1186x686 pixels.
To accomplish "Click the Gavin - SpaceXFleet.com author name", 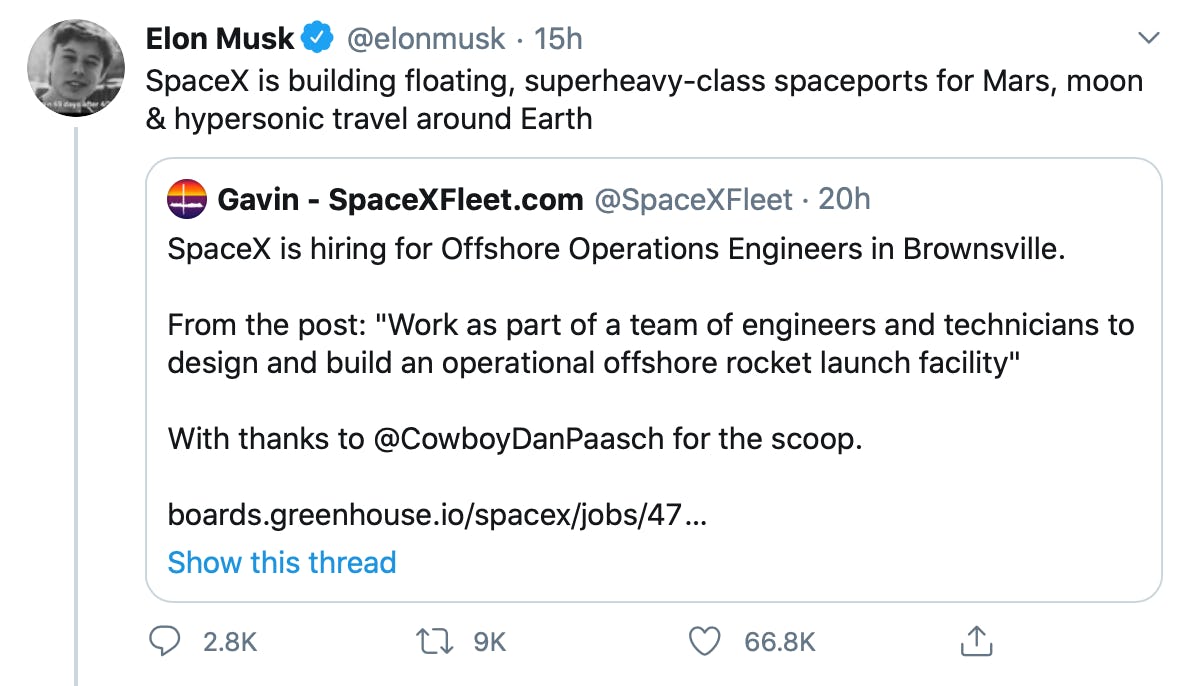I will pos(400,200).
